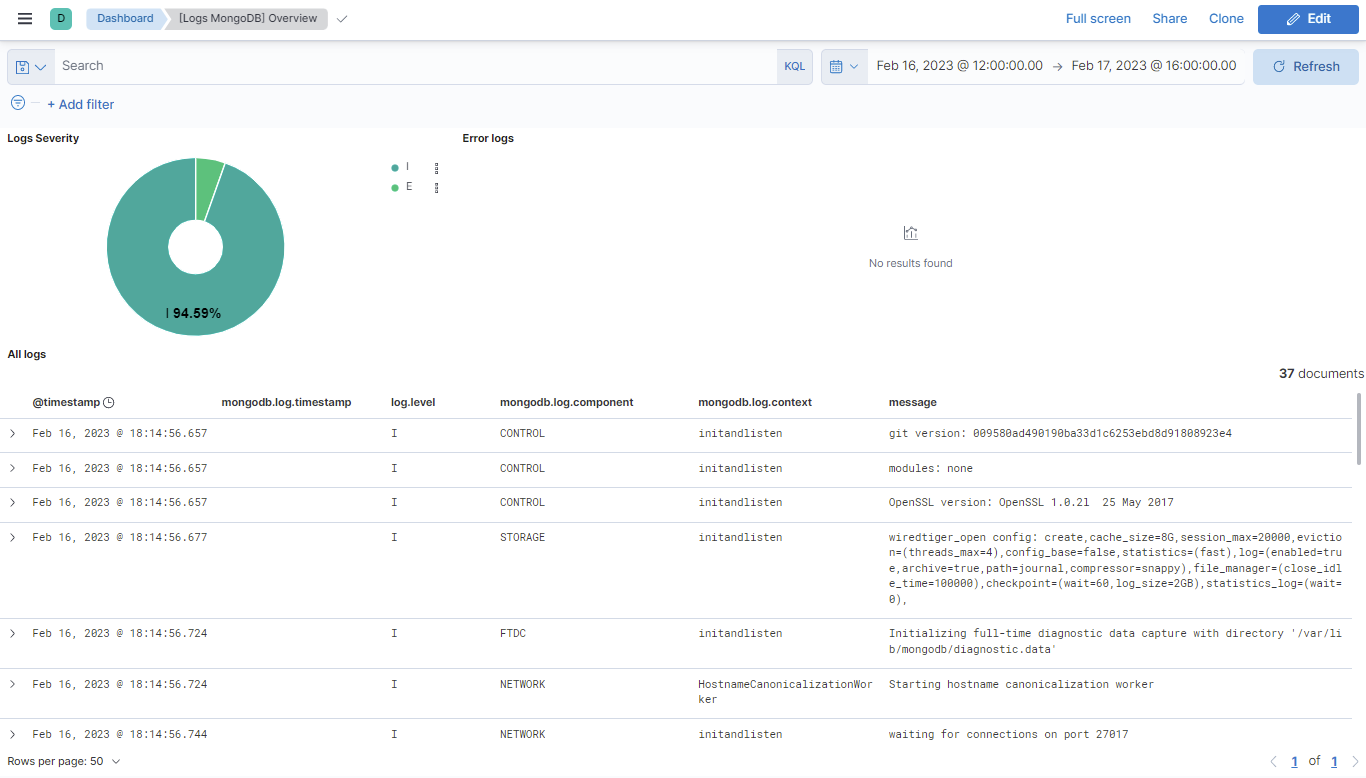Click log.level column header
The height and width of the screenshot is (778, 1366).
[x=413, y=402]
